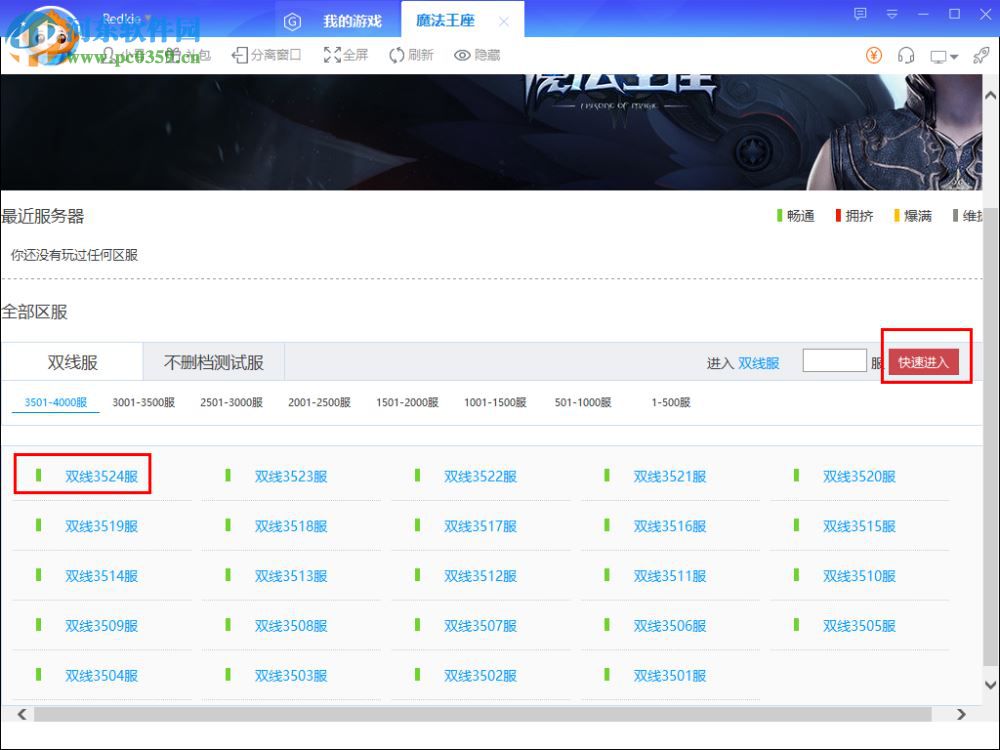Select the 1001-1500服 range
Viewport: 1000px width, 750px height.
pos(496,402)
